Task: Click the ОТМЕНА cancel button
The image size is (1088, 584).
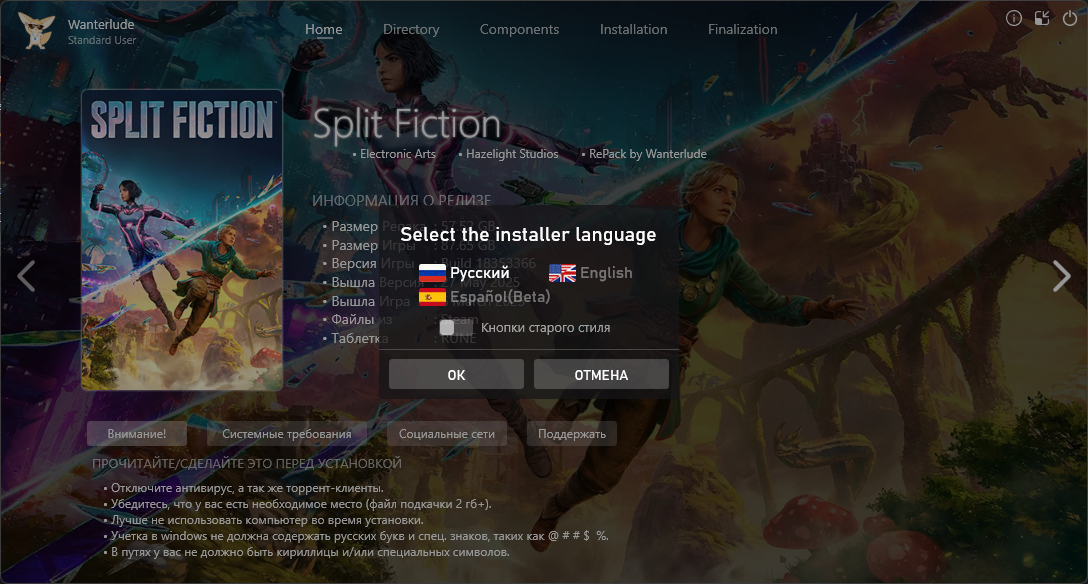Action: [601, 375]
